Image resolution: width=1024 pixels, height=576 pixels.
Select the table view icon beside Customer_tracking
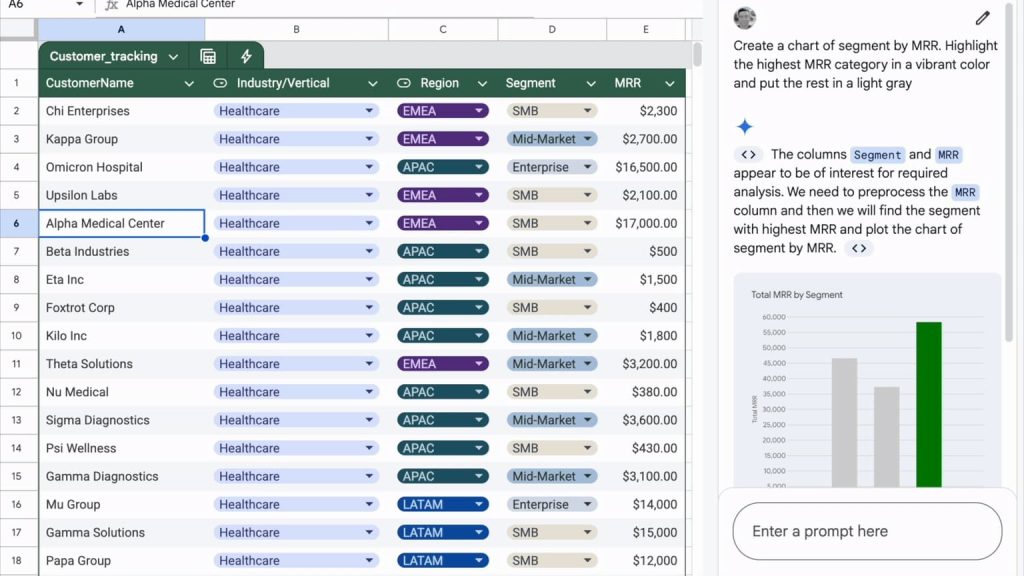(x=208, y=56)
